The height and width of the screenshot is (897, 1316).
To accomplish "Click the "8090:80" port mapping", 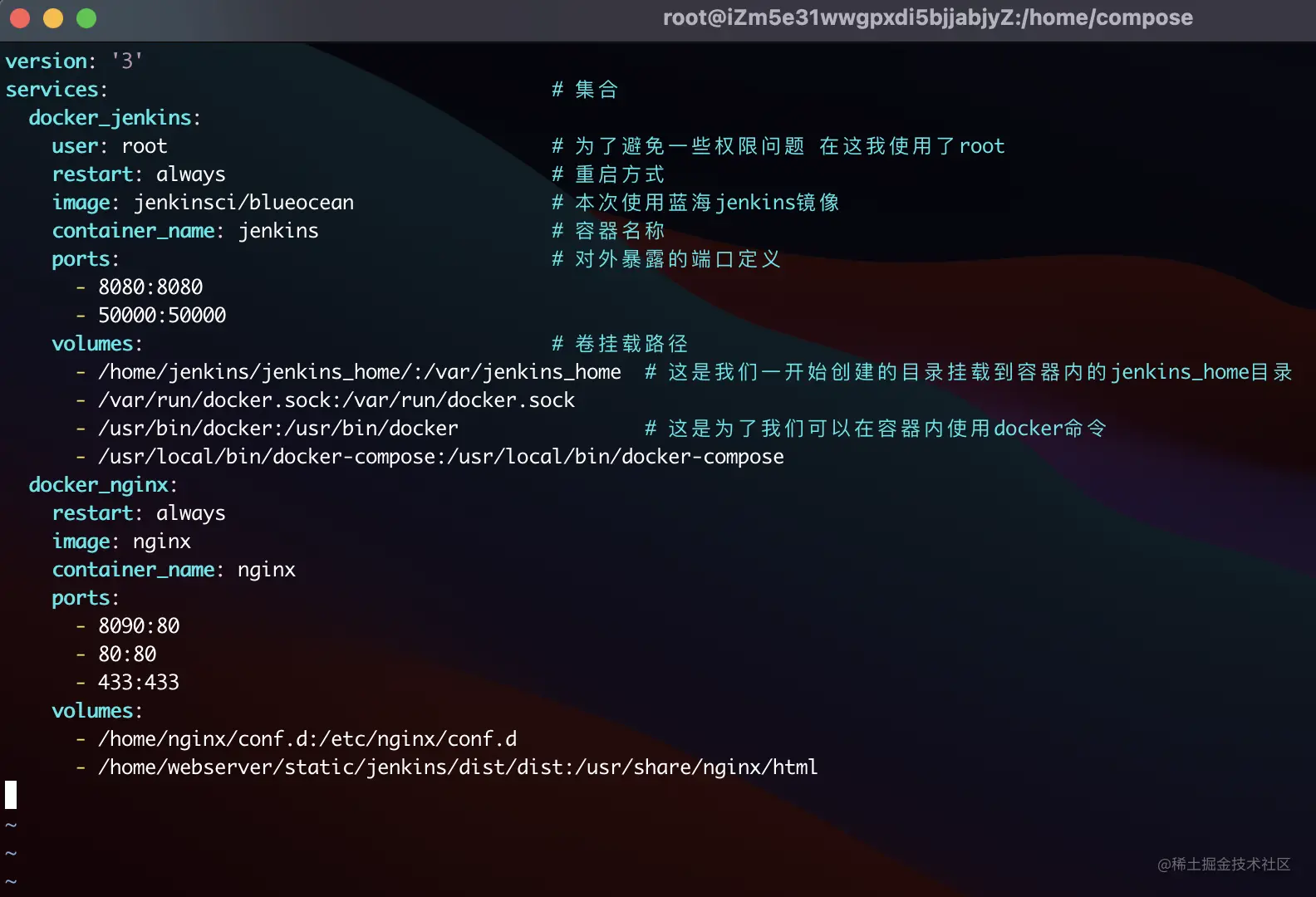I will click(x=139, y=626).
